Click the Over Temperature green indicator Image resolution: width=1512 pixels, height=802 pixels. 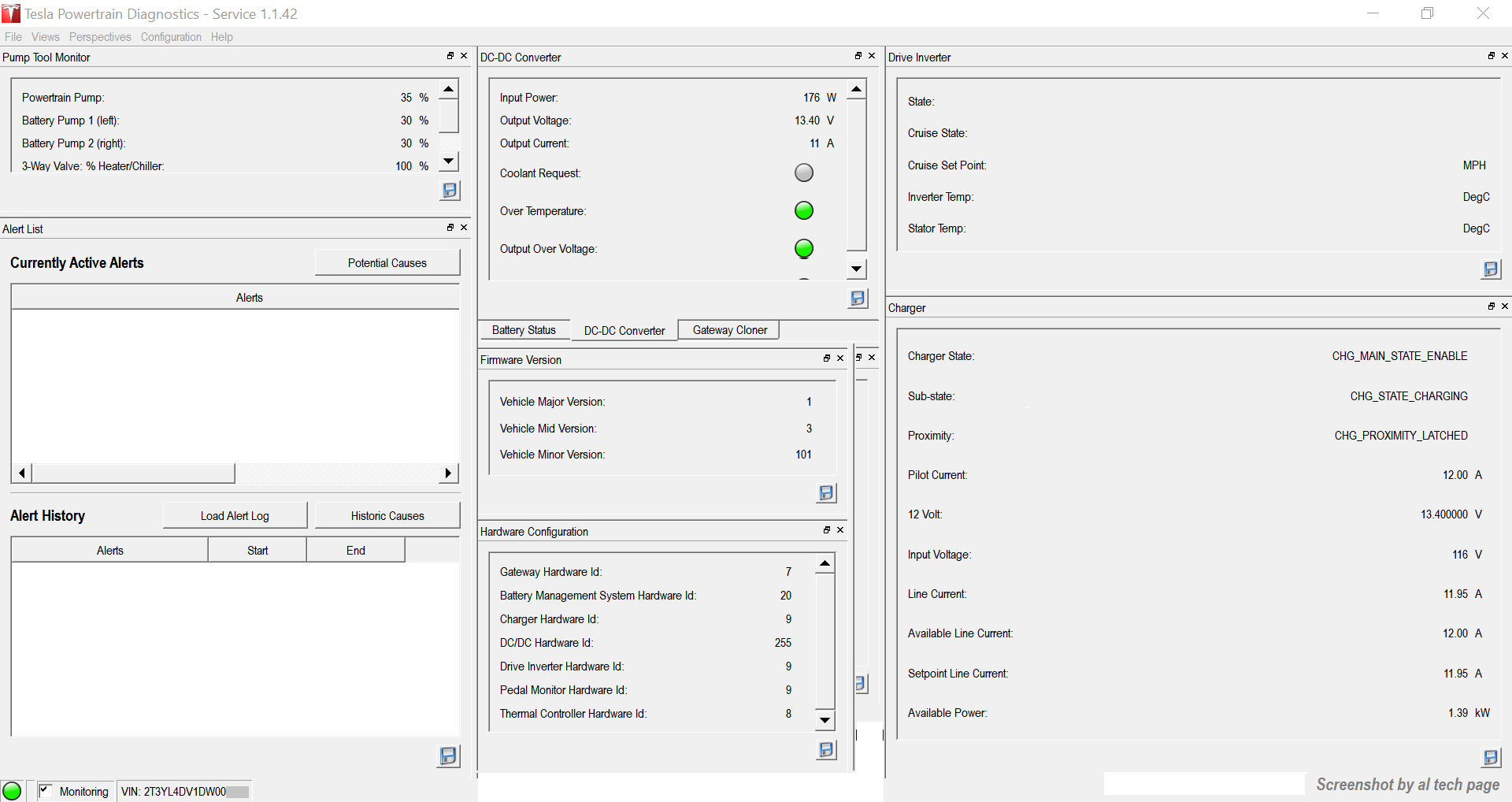[x=803, y=211]
